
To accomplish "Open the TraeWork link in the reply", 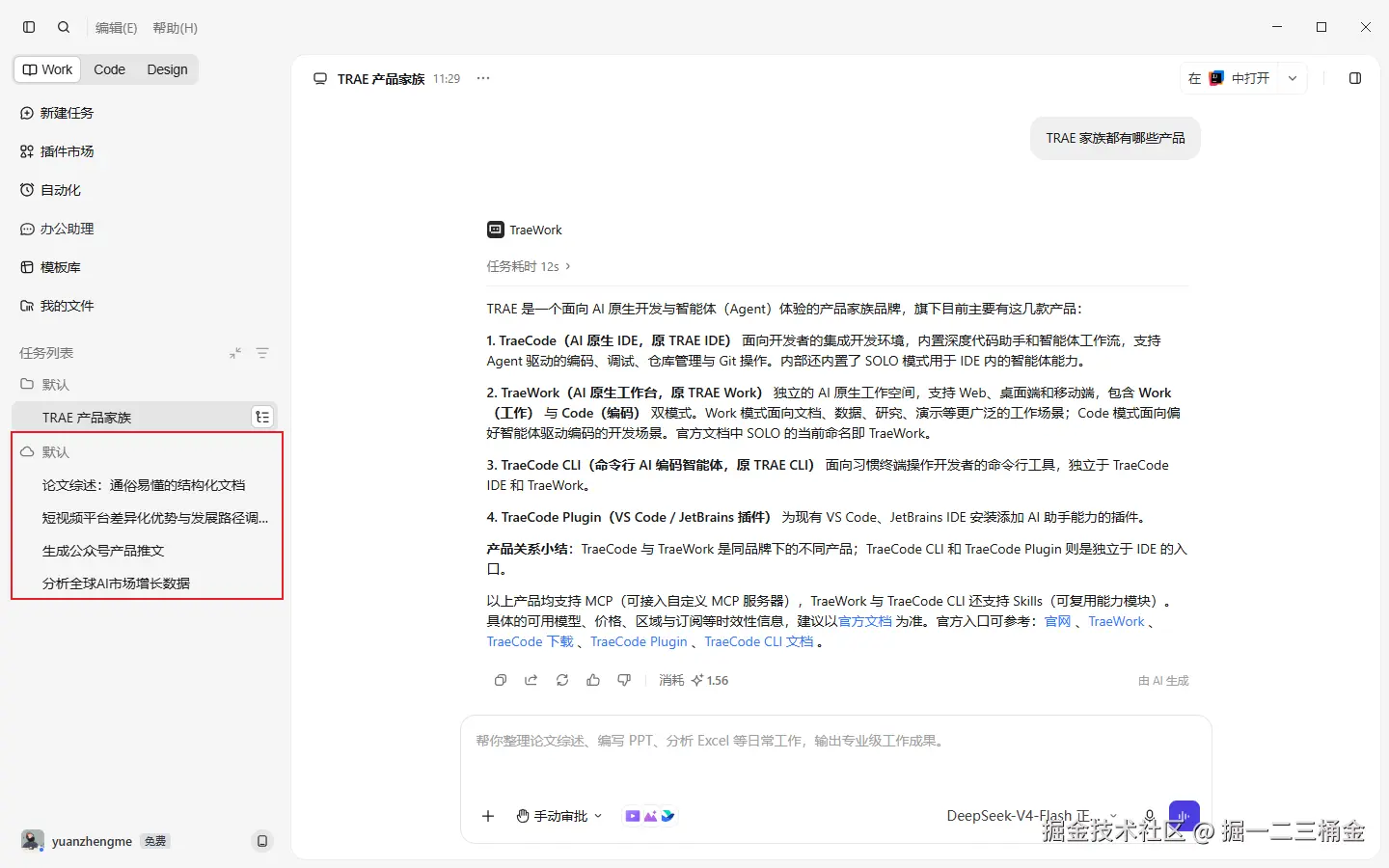I will pos(1116,621).
